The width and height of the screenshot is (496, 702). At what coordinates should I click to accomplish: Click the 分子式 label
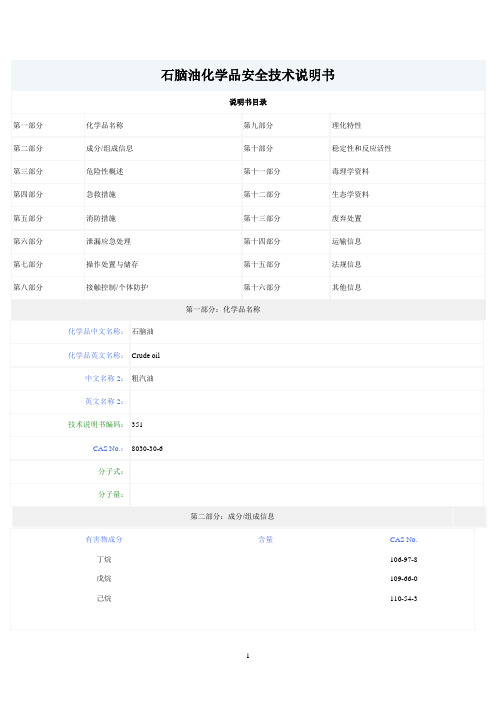pos(111,471)
